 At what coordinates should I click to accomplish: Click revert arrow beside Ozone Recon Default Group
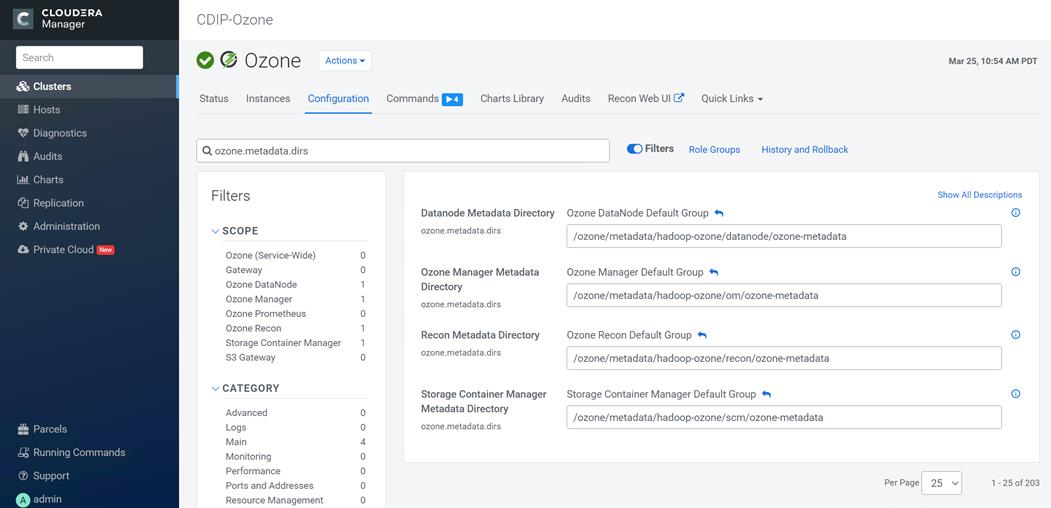702,335
